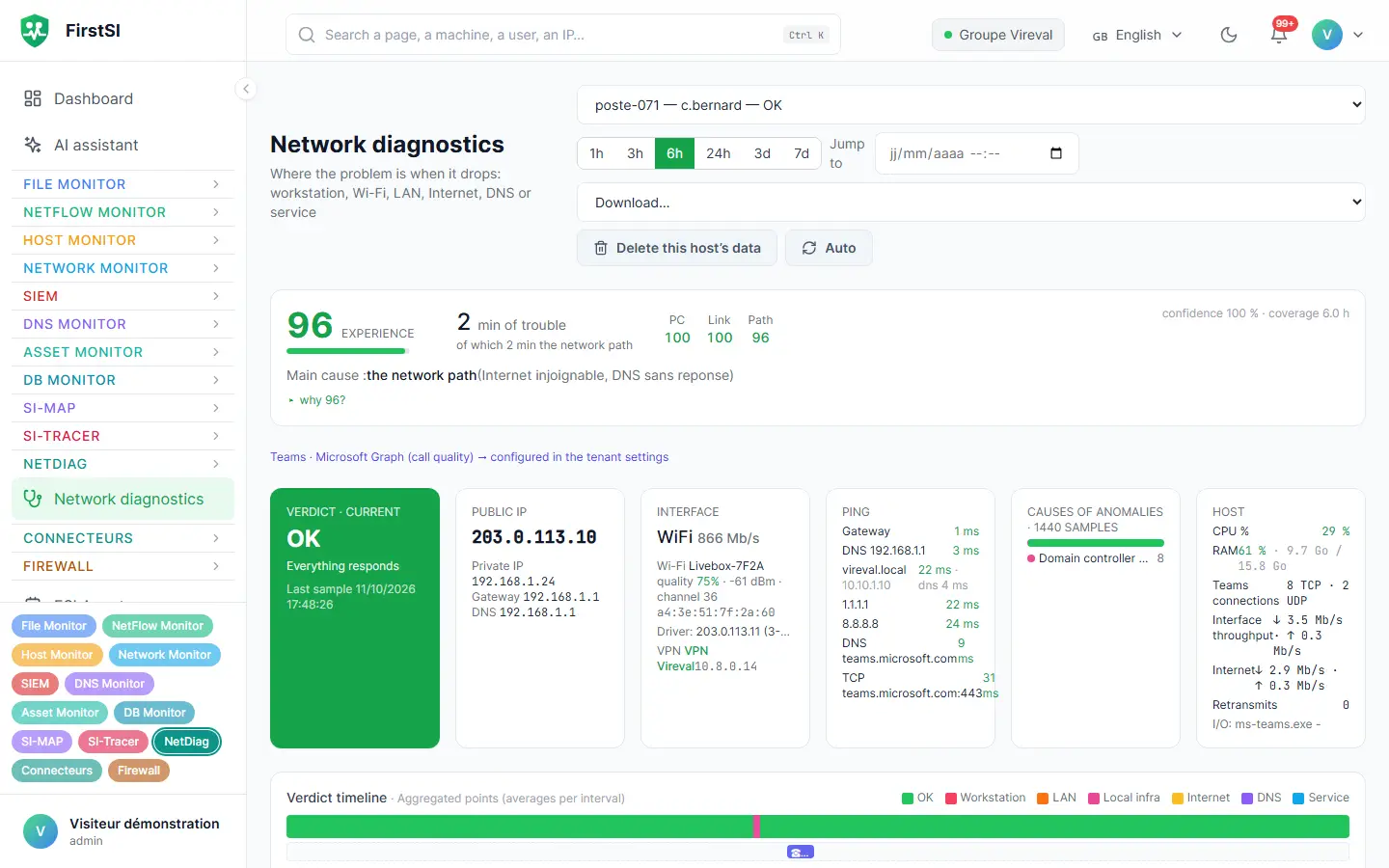Click the pink segment in verdict timeline

[x=756, y=827]
